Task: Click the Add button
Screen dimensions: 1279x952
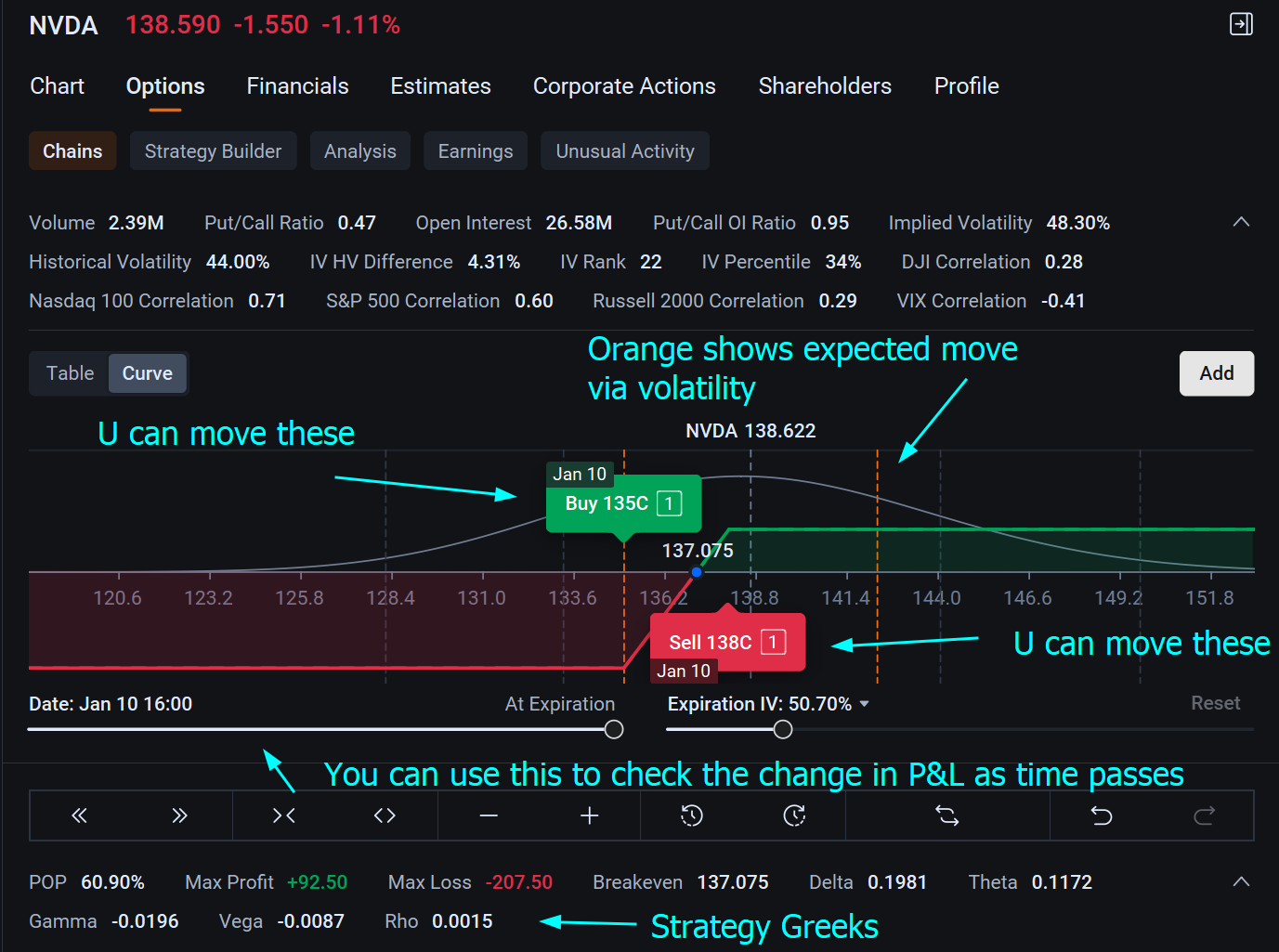Action: pos(1217,373)
